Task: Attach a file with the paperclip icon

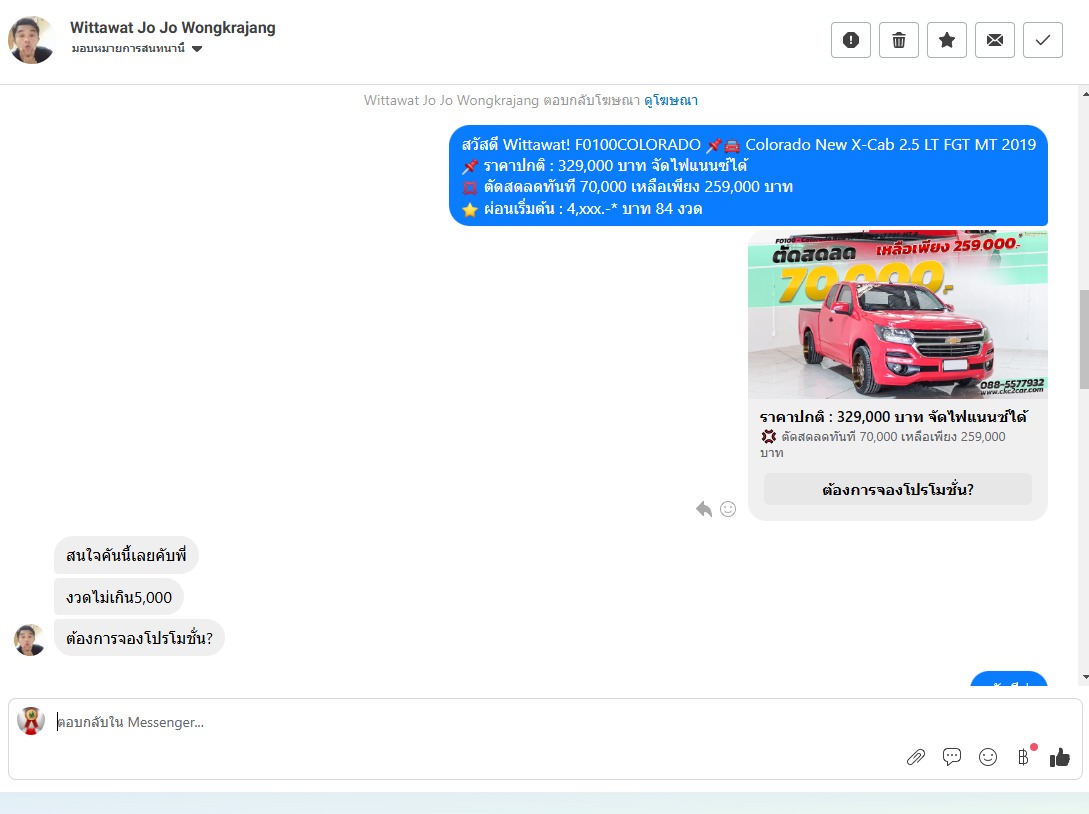Action: [x=916, y=757]
